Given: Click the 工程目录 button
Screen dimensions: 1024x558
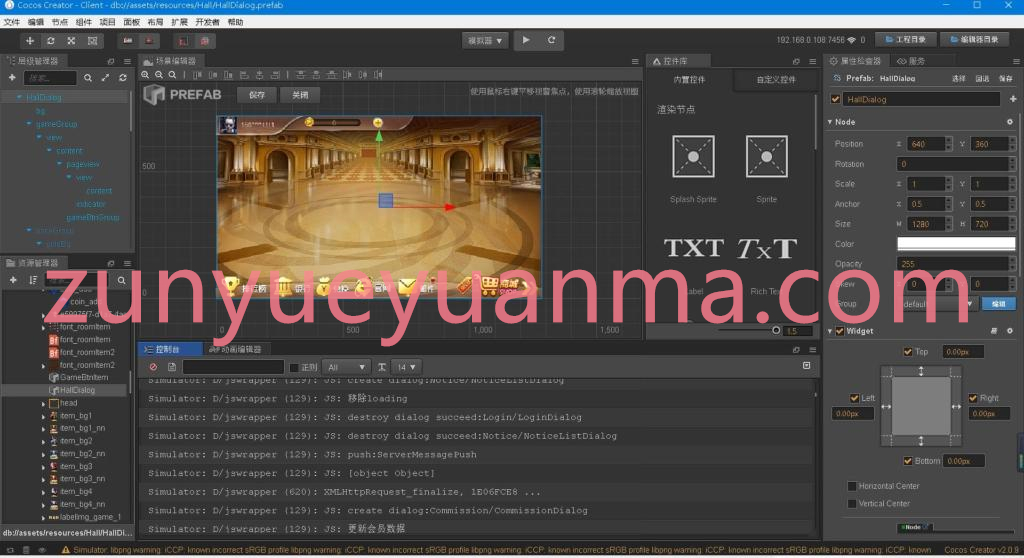Looking at the screenshot, I should tap(906, 40).
